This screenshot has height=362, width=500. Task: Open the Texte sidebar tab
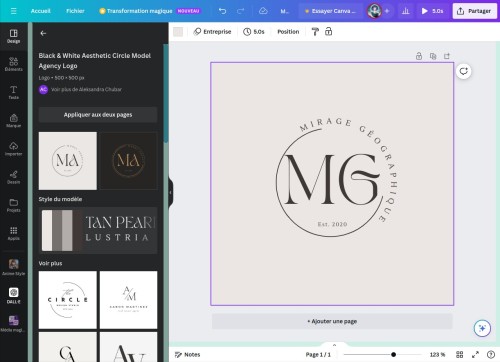tap(14, 92)
